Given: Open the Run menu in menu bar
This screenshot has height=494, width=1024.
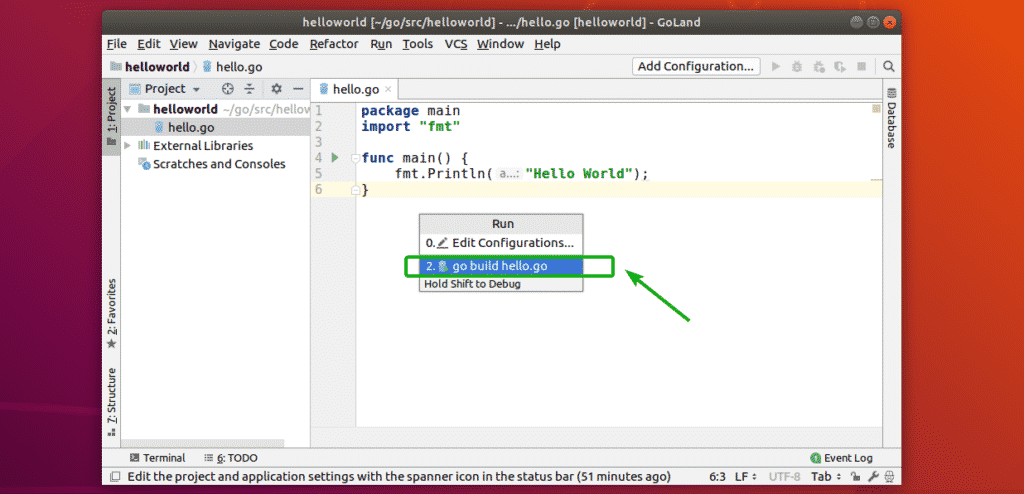Looking at the screenshot, I should [381, 44].
